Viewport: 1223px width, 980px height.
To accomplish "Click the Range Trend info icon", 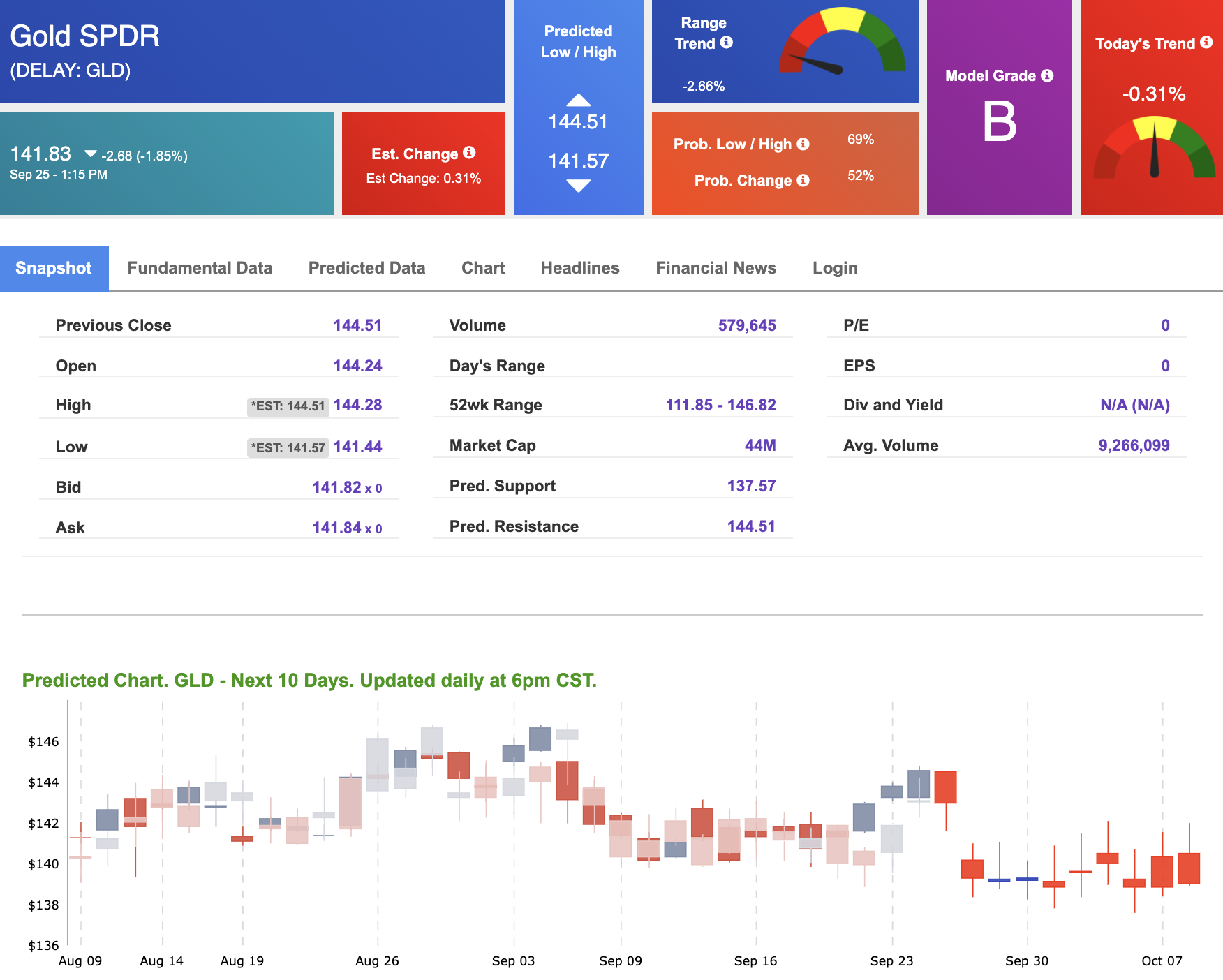I will pos(727,43).
